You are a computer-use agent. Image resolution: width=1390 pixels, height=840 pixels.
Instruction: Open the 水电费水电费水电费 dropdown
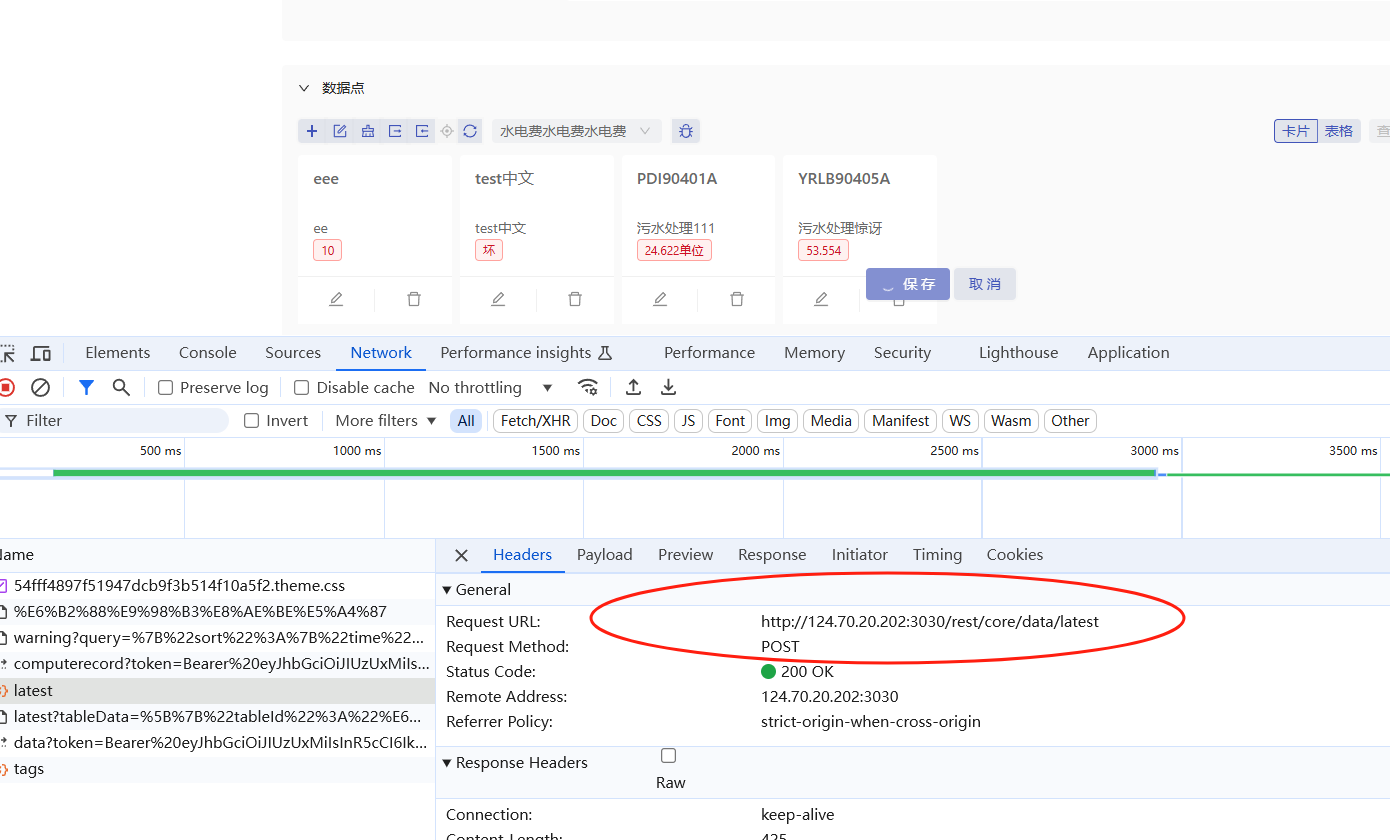[x=576, y=131]
